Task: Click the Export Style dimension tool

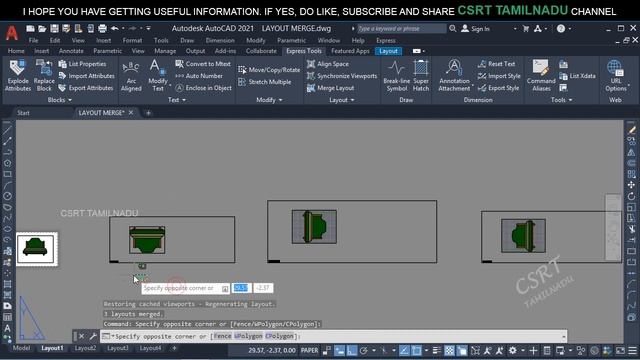Action: [499, 88]
